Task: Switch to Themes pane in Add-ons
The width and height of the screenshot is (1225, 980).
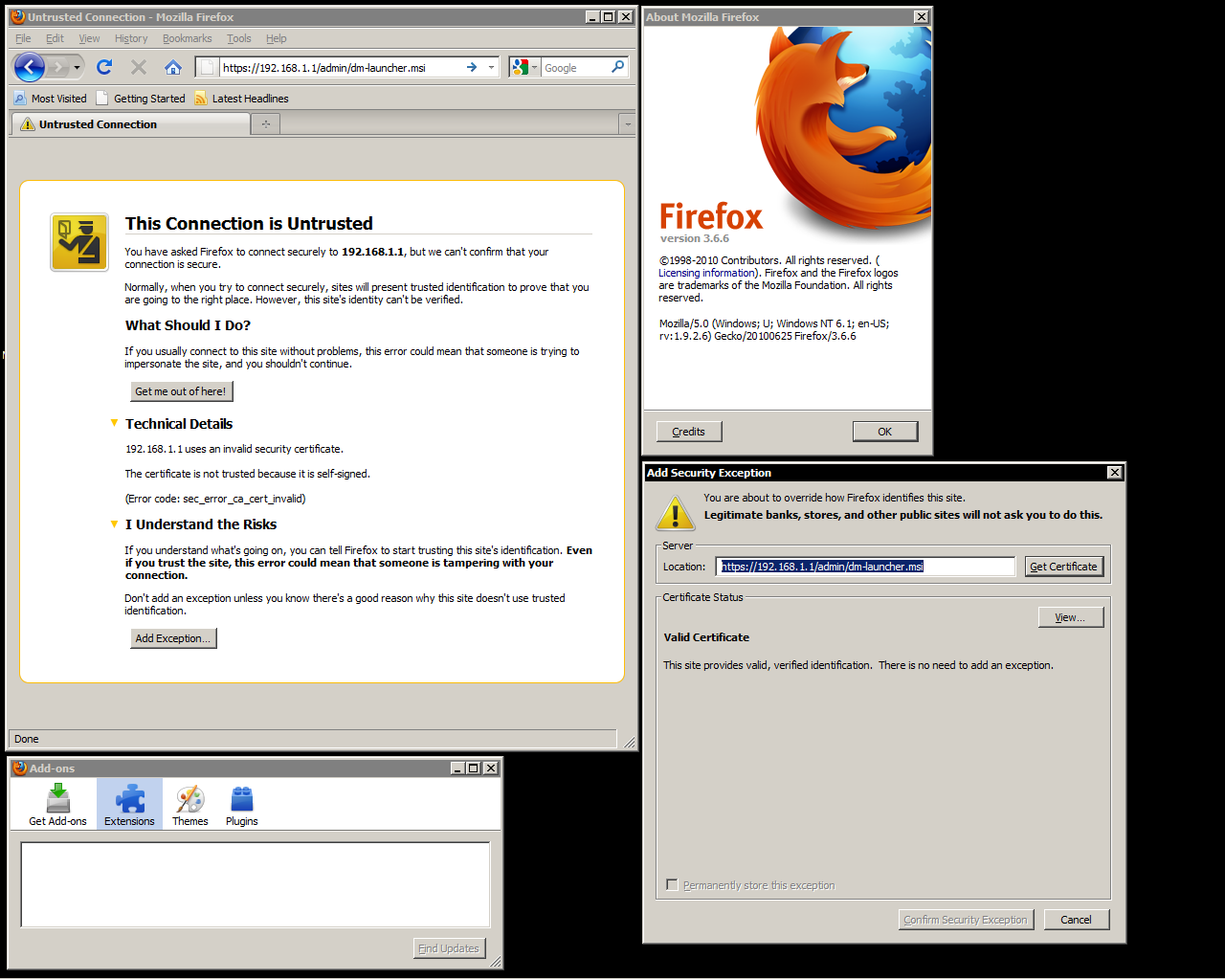Action: (190, 804)
